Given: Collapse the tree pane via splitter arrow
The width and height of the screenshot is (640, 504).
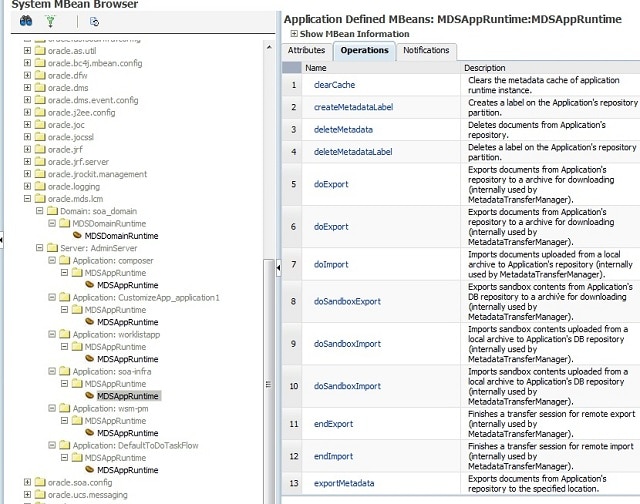Looking at the screenshot, I should pyautogui.click(x=279, y=268).
